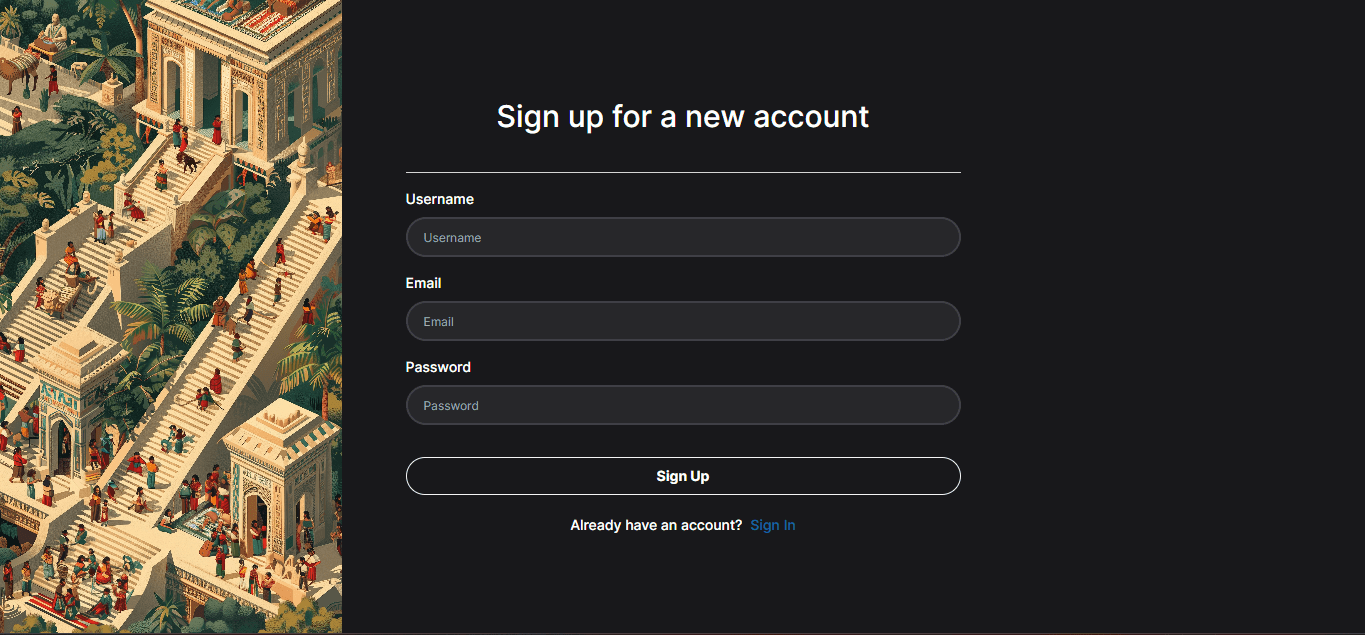Click the seated figure on the upper terrace
1365x635 pixels.
pyautogui.click(x=55, y=35)
